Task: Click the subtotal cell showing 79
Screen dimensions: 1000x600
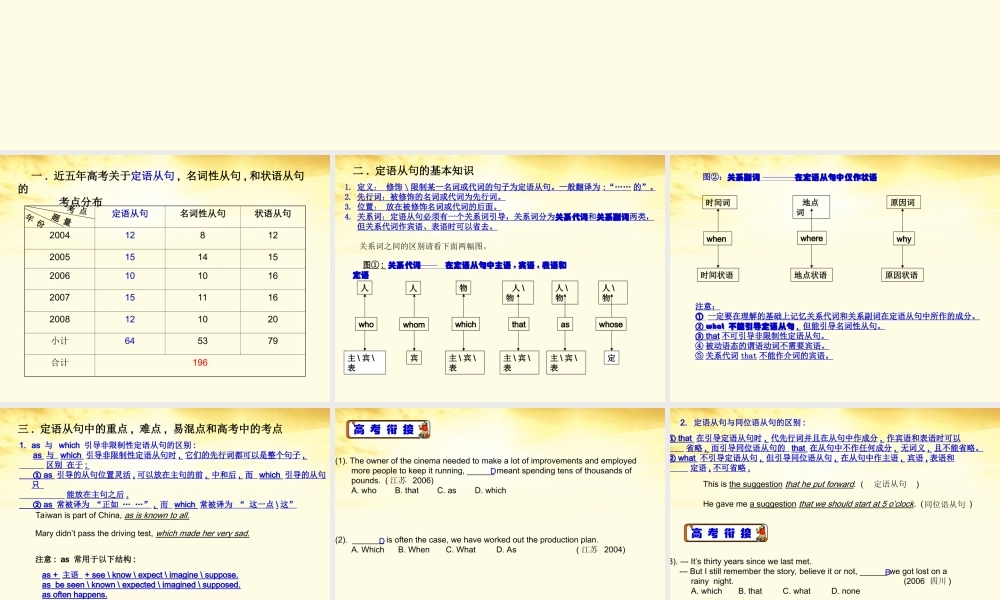Action: tap(273, 341)
